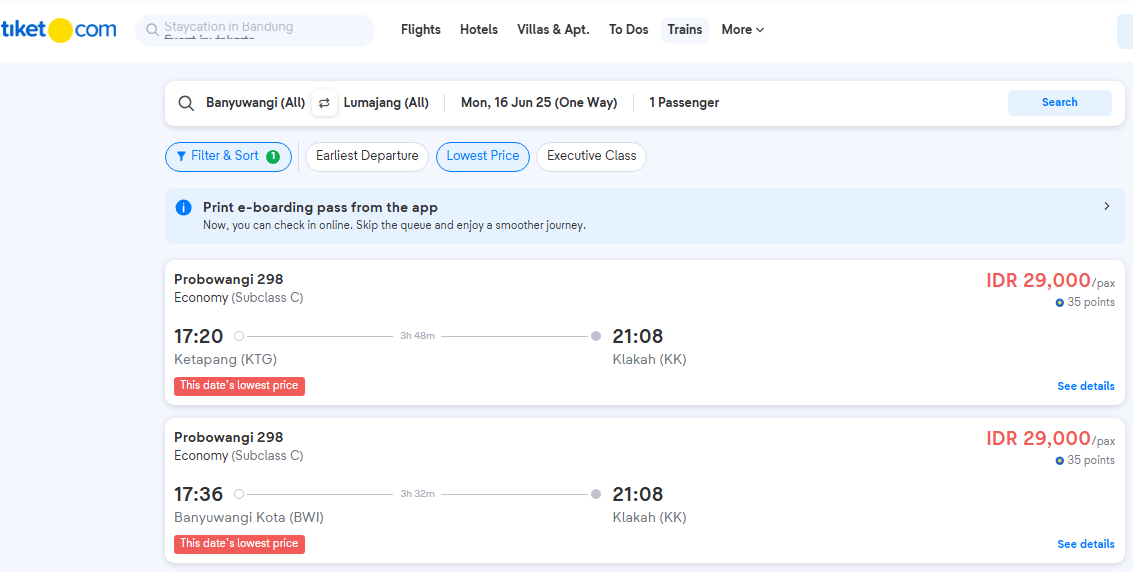Click the swap origin-destination arrows icon
1133x572 pixels.
click(x=324, y=103)
